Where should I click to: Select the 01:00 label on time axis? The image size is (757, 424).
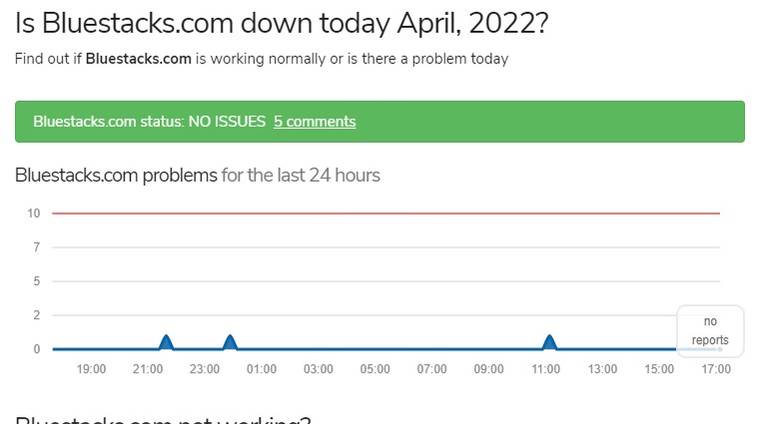pos(262,369)
